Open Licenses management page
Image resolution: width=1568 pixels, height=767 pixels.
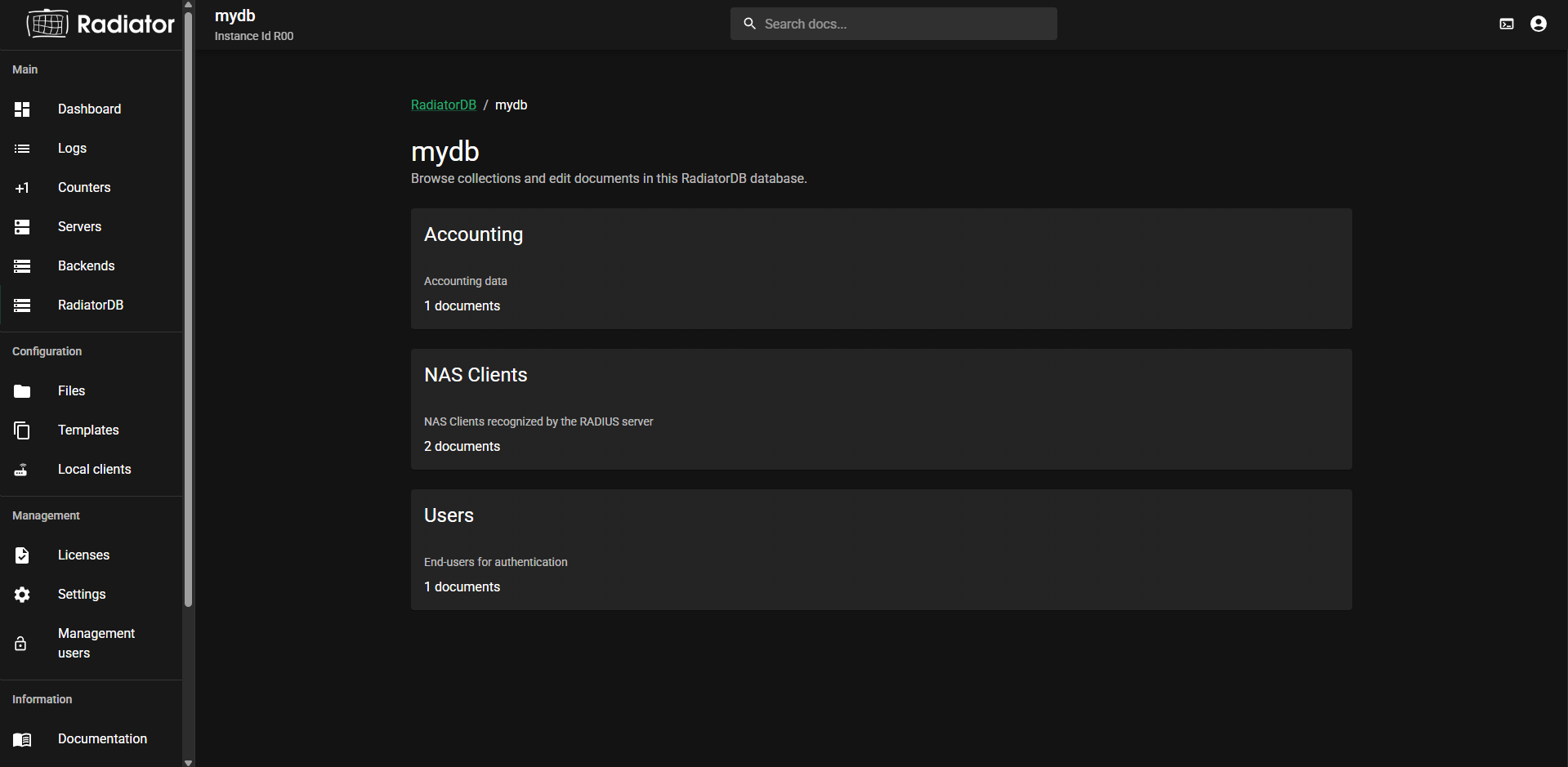[x=83, y=555]
